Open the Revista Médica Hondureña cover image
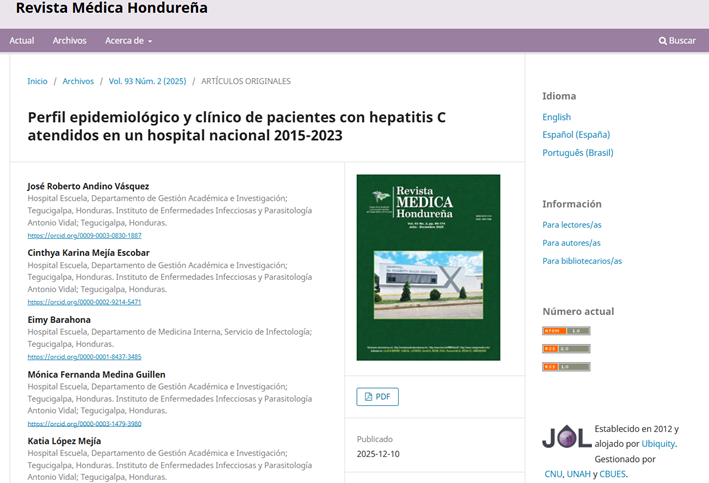 pos(428,266)
